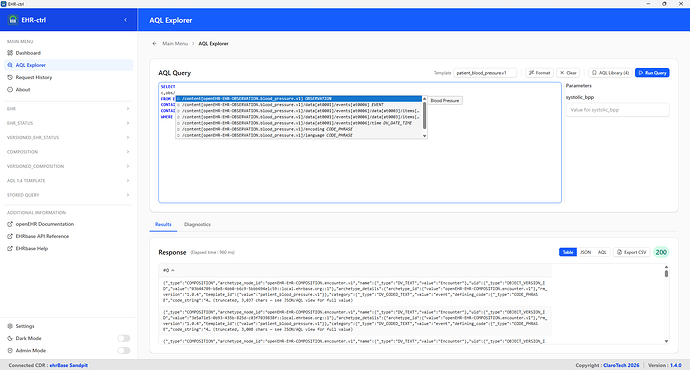Go back using the breadcrumb arrow
Viewport: 690px width, 370px height.
tap(154, 44)
